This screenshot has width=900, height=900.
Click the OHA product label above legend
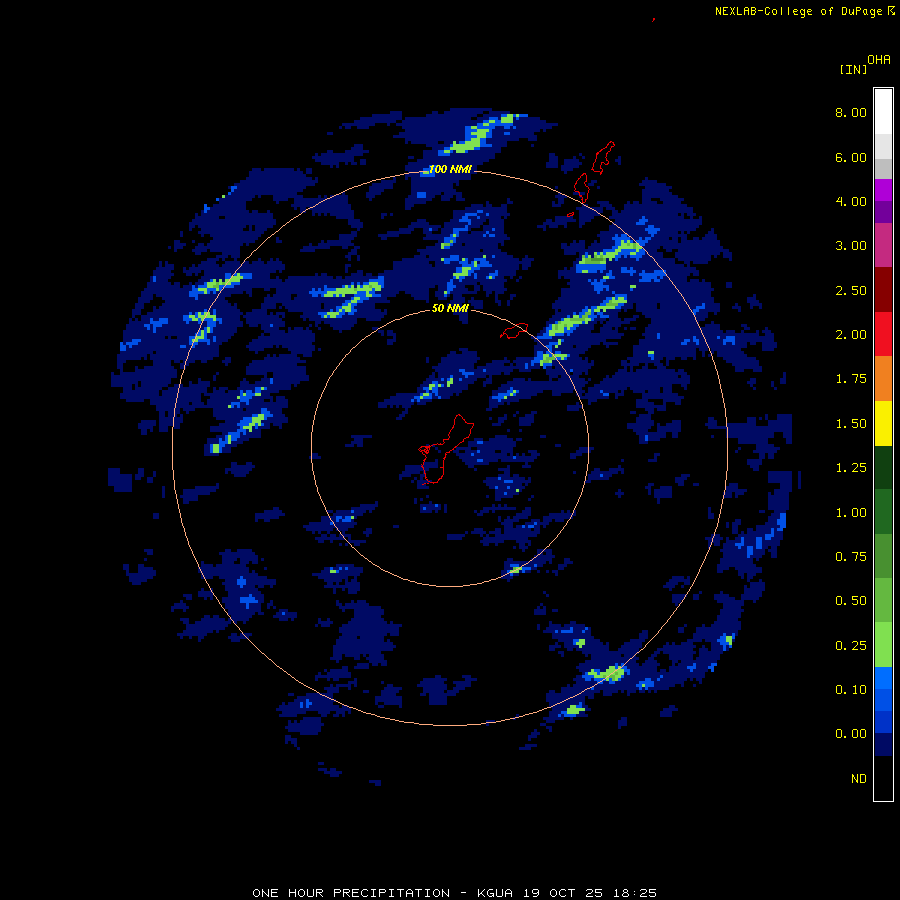click(879, 60)
